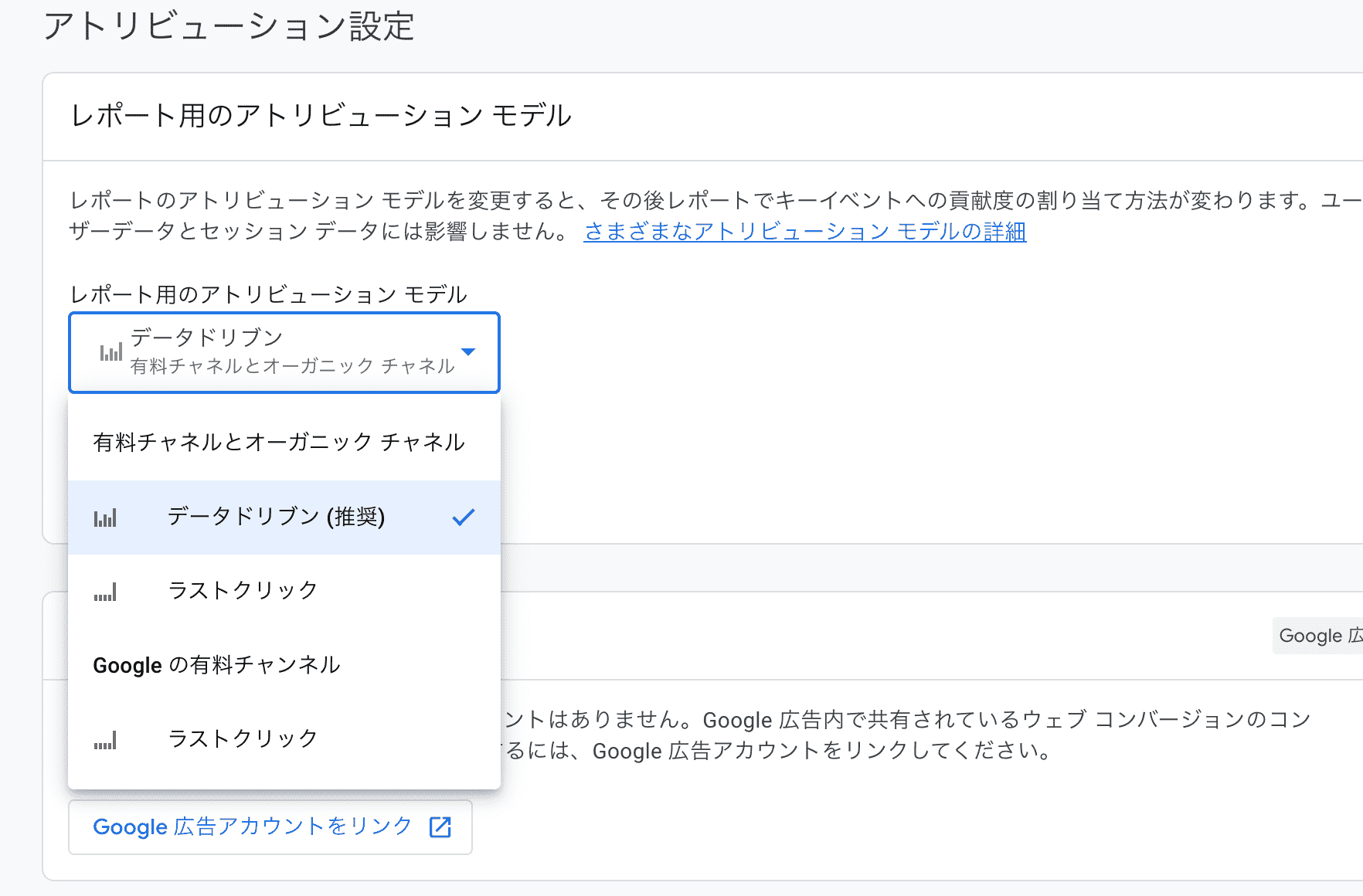
Task: Choose ラストクリック under Google の有料チャンネル
Action: point(243,739)
